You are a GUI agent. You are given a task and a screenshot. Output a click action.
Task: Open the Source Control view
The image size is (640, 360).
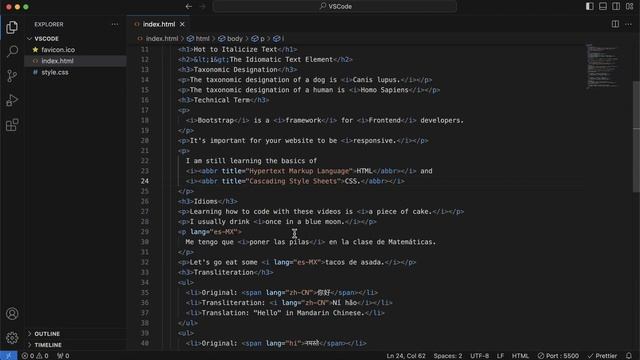tap(12, 76)
